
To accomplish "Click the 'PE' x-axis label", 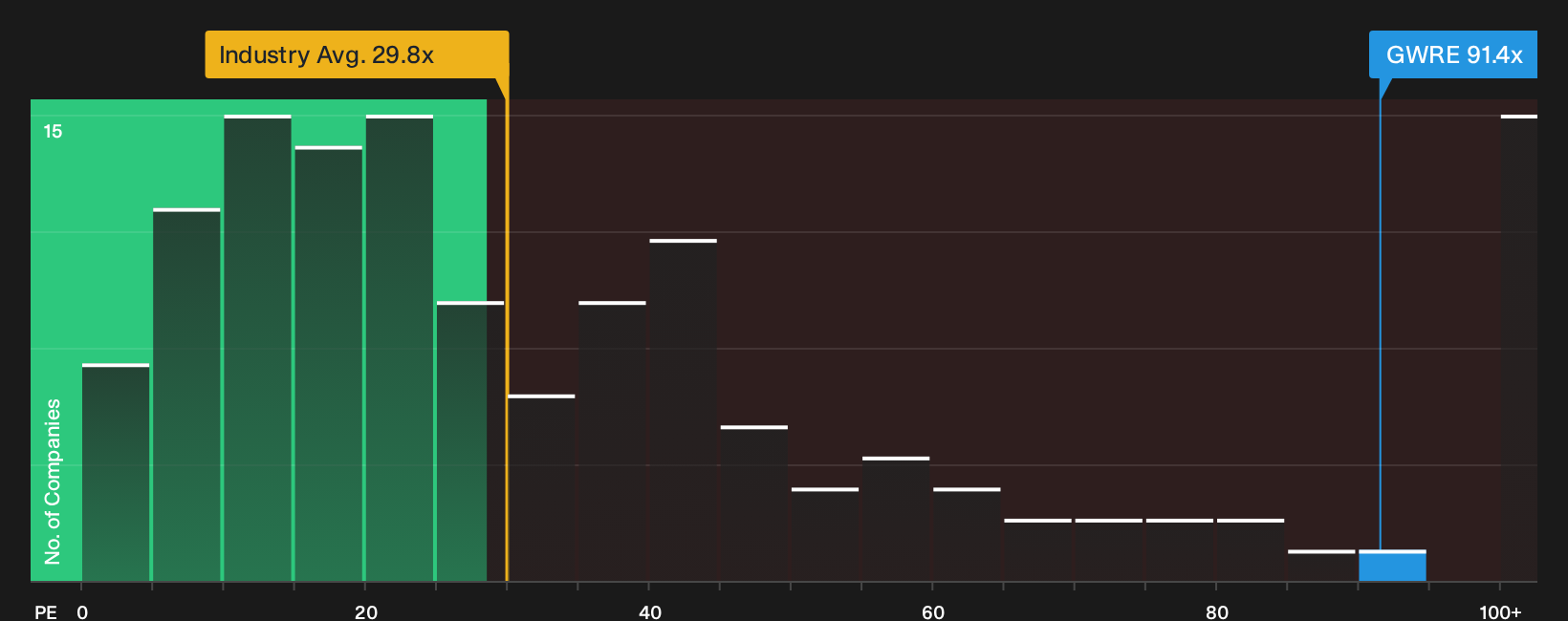I will click(x=46, y=611).
